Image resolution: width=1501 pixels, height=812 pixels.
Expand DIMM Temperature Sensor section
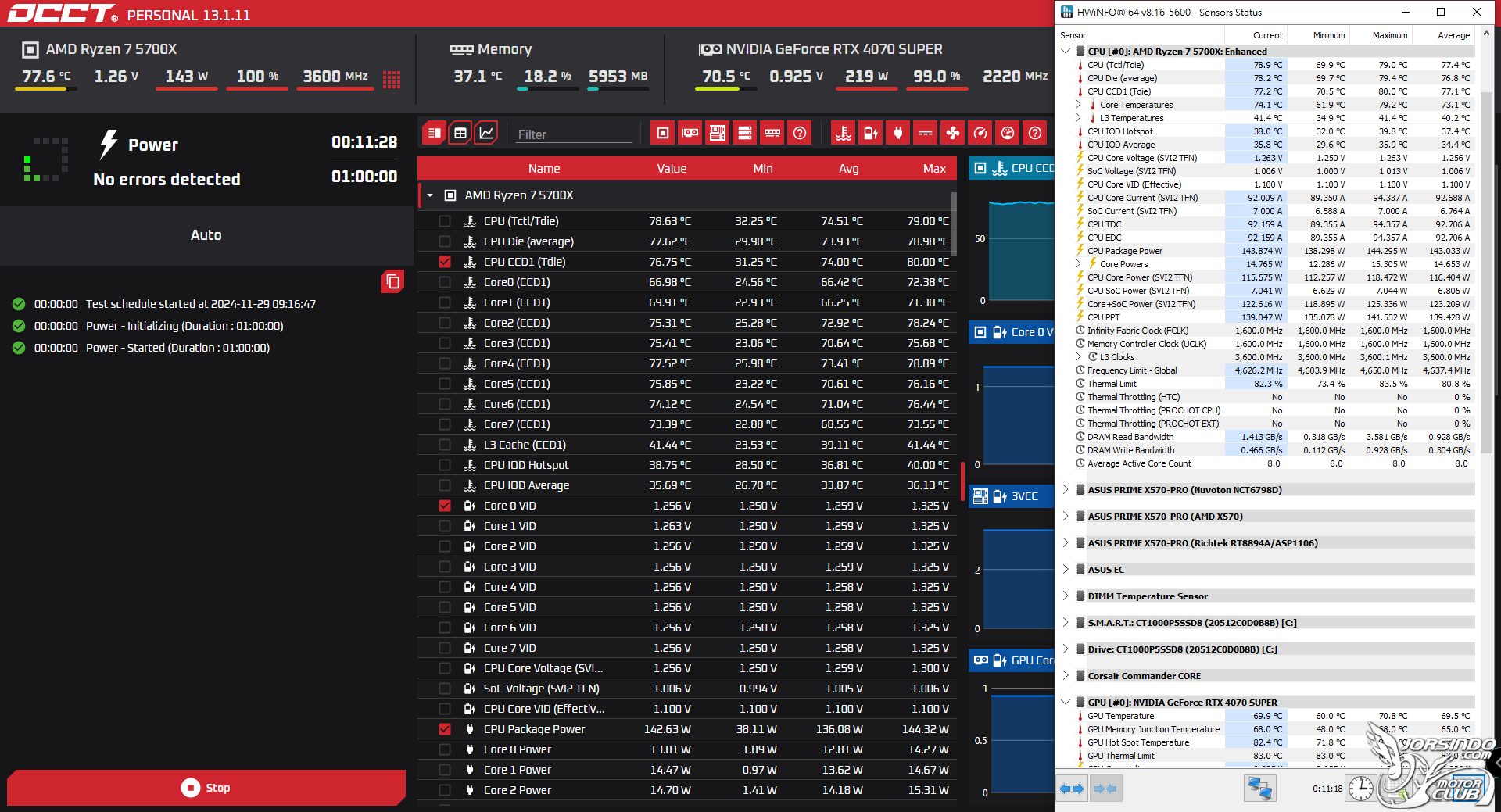coord(1066,596)
